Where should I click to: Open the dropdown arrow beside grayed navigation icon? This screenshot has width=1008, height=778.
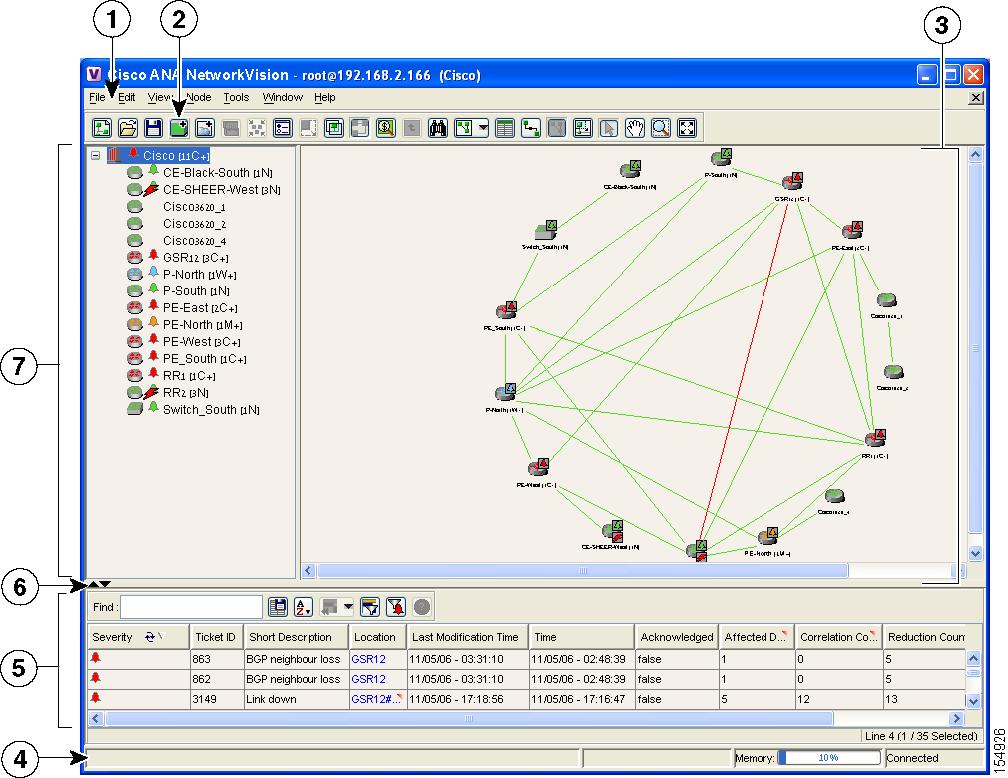click(x=348, y=606)
